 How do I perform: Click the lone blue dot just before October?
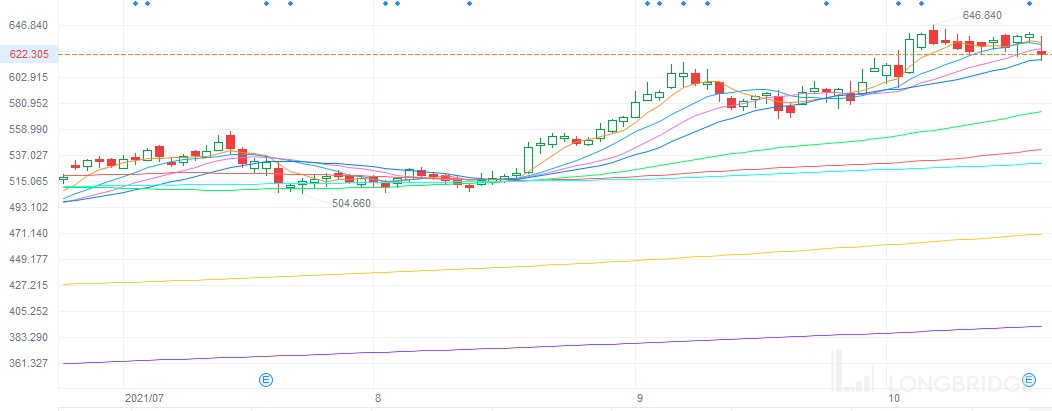click(x=827, y=4)
